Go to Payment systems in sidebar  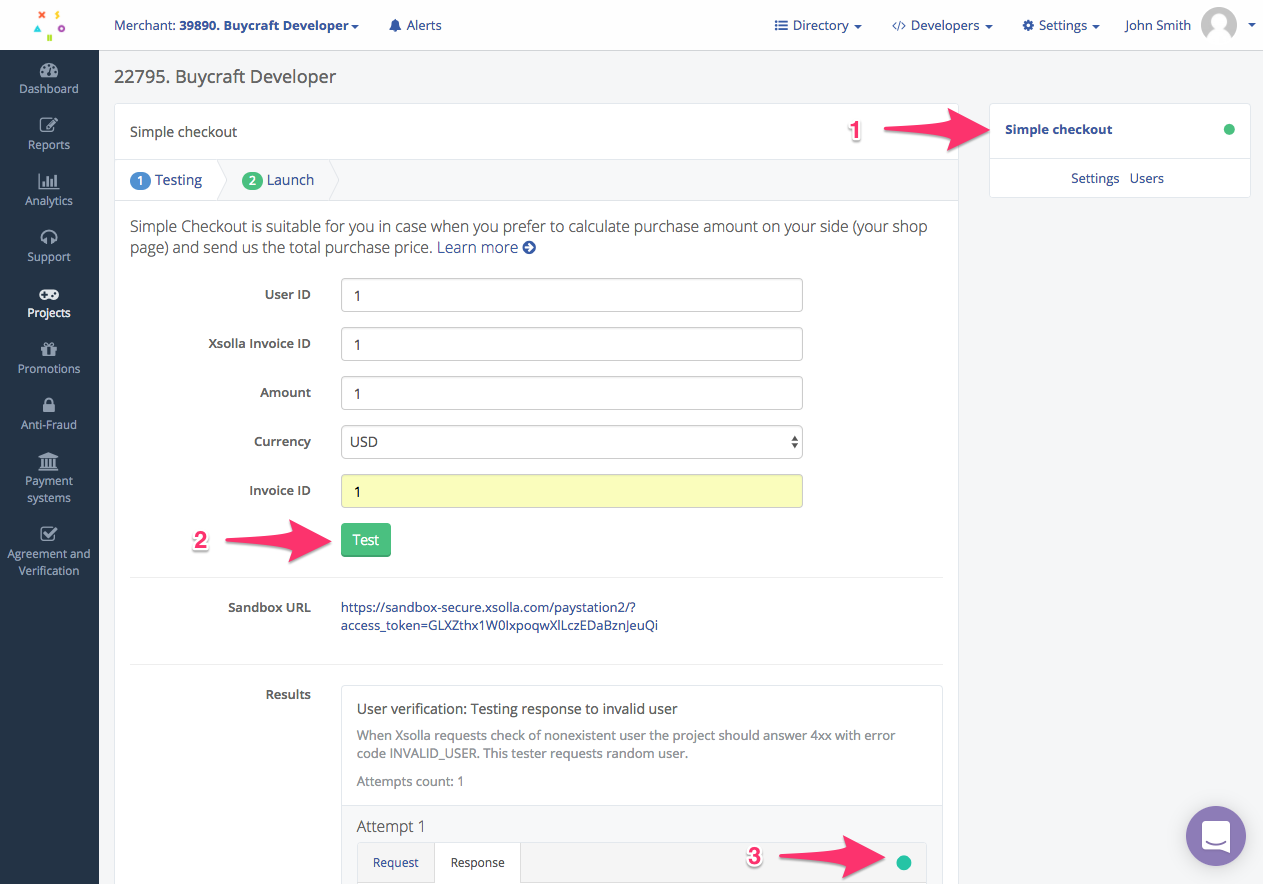49,479
